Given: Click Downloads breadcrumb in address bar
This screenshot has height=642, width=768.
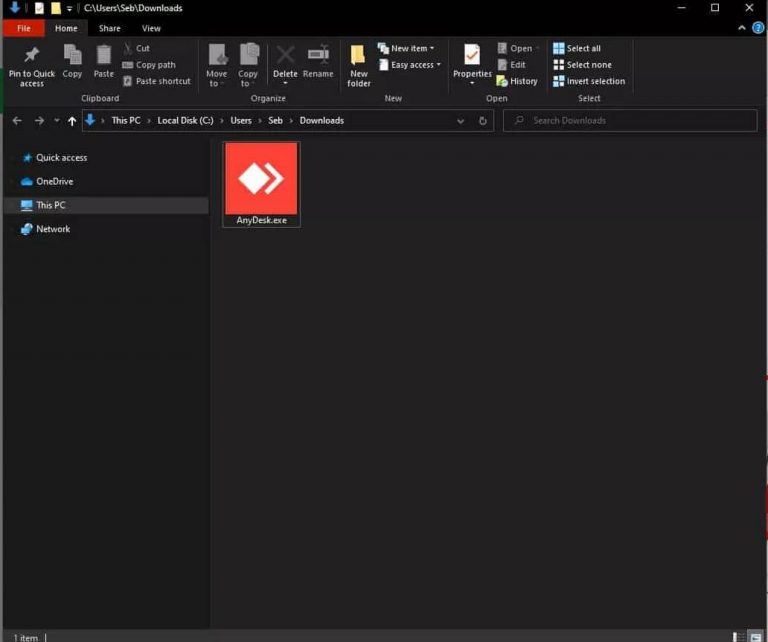Looking at the screenshot, I should [x=322, y=120].
